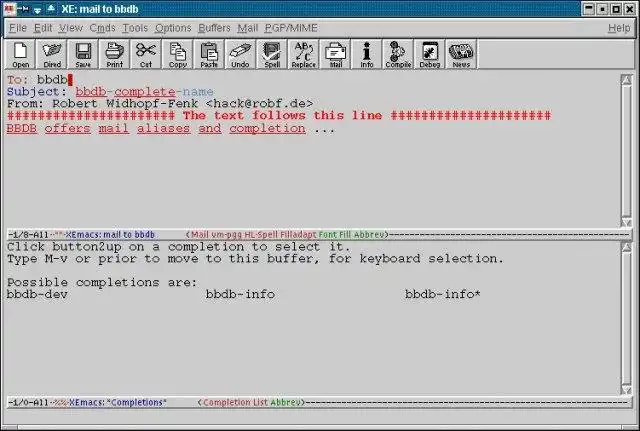
Task: Select the bbdb-dev completion
Action: coord(37,294)
